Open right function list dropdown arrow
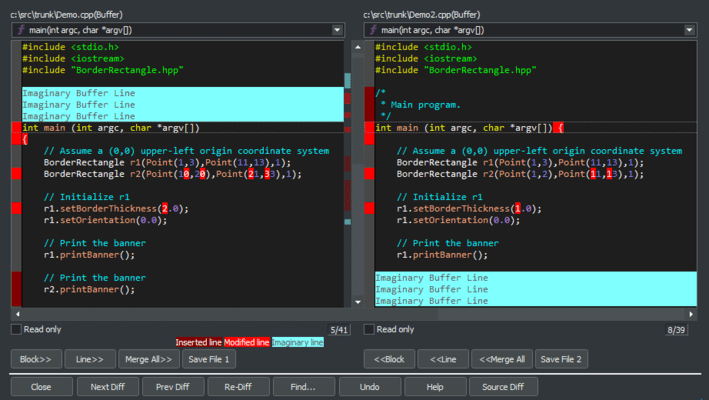The height and width of the screenshot is (400, 709). pyautogui.click(x=689, y=30)
